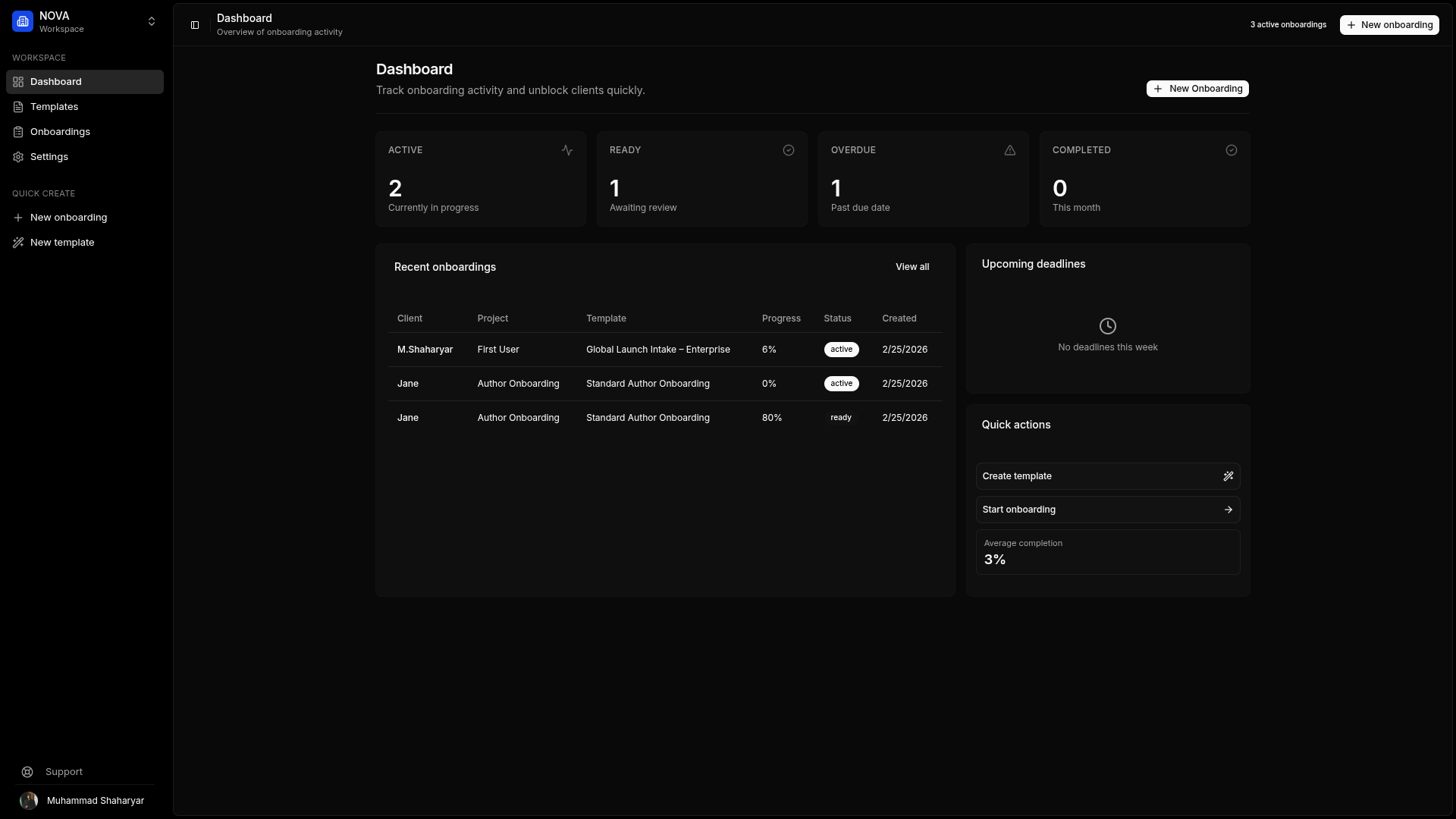Open the Dashboard icon in sidebar
This screenshot has height=819, width=1456.
point(18,81)
